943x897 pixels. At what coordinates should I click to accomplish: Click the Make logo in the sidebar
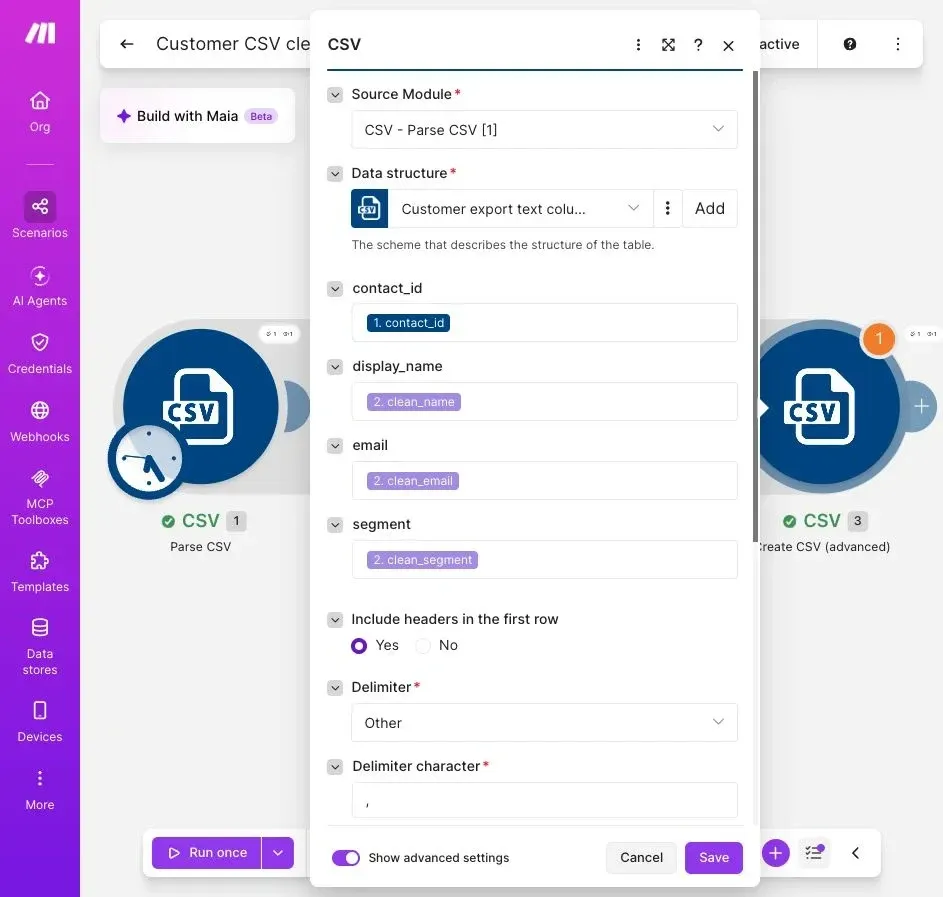pyautogui.click(x=40, y=33)
